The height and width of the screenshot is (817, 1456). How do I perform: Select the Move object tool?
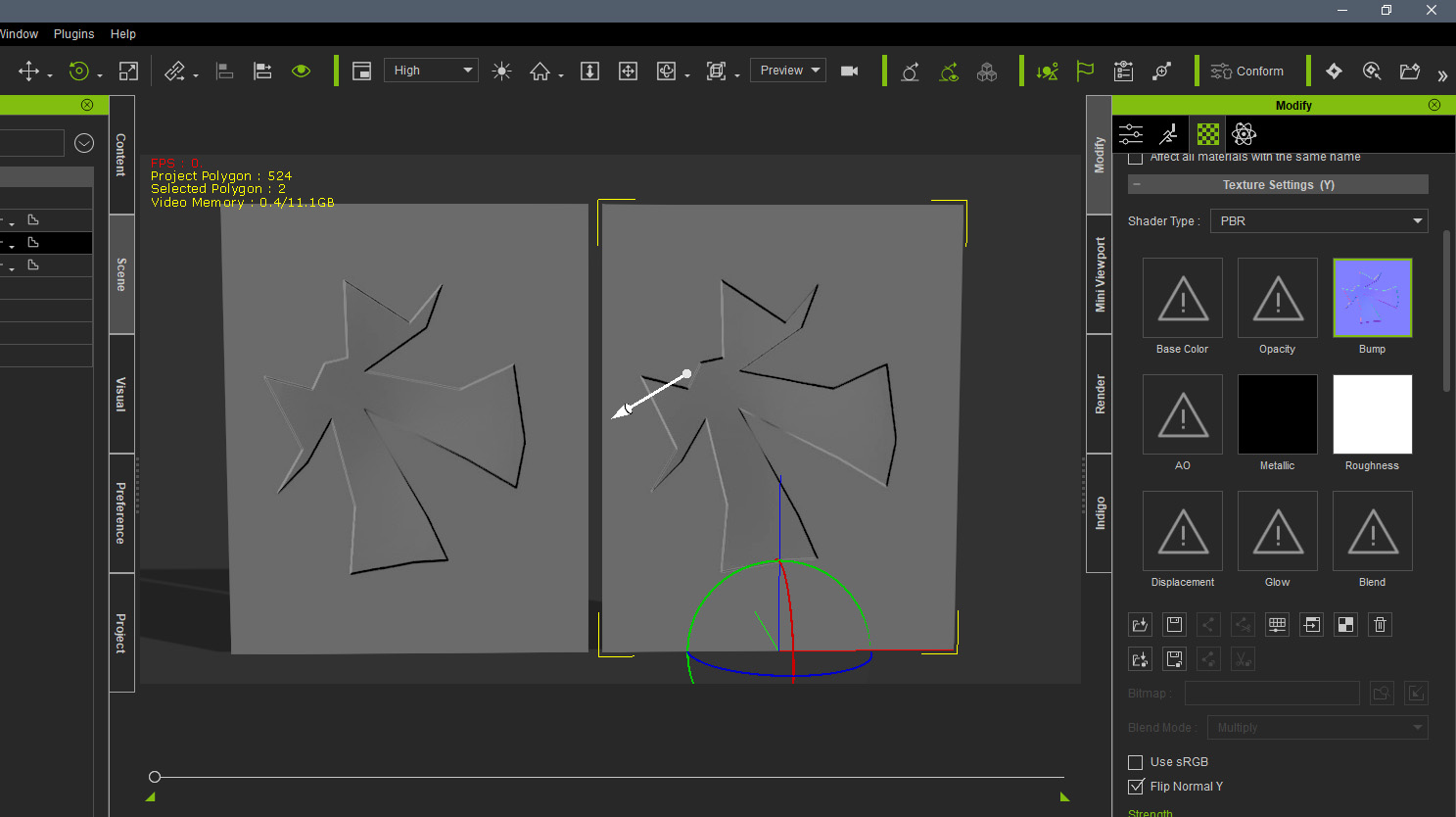coord(28,71)
